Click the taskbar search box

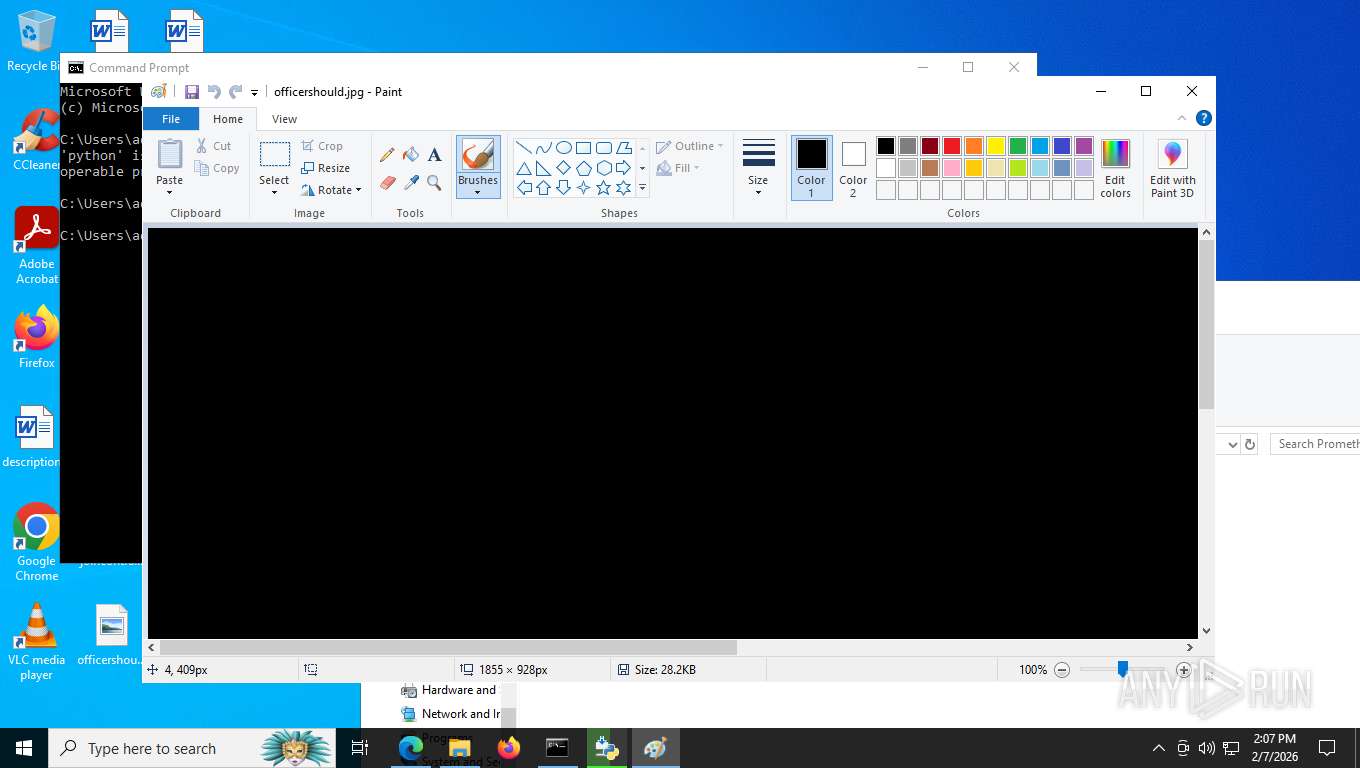tap(192, 748)
